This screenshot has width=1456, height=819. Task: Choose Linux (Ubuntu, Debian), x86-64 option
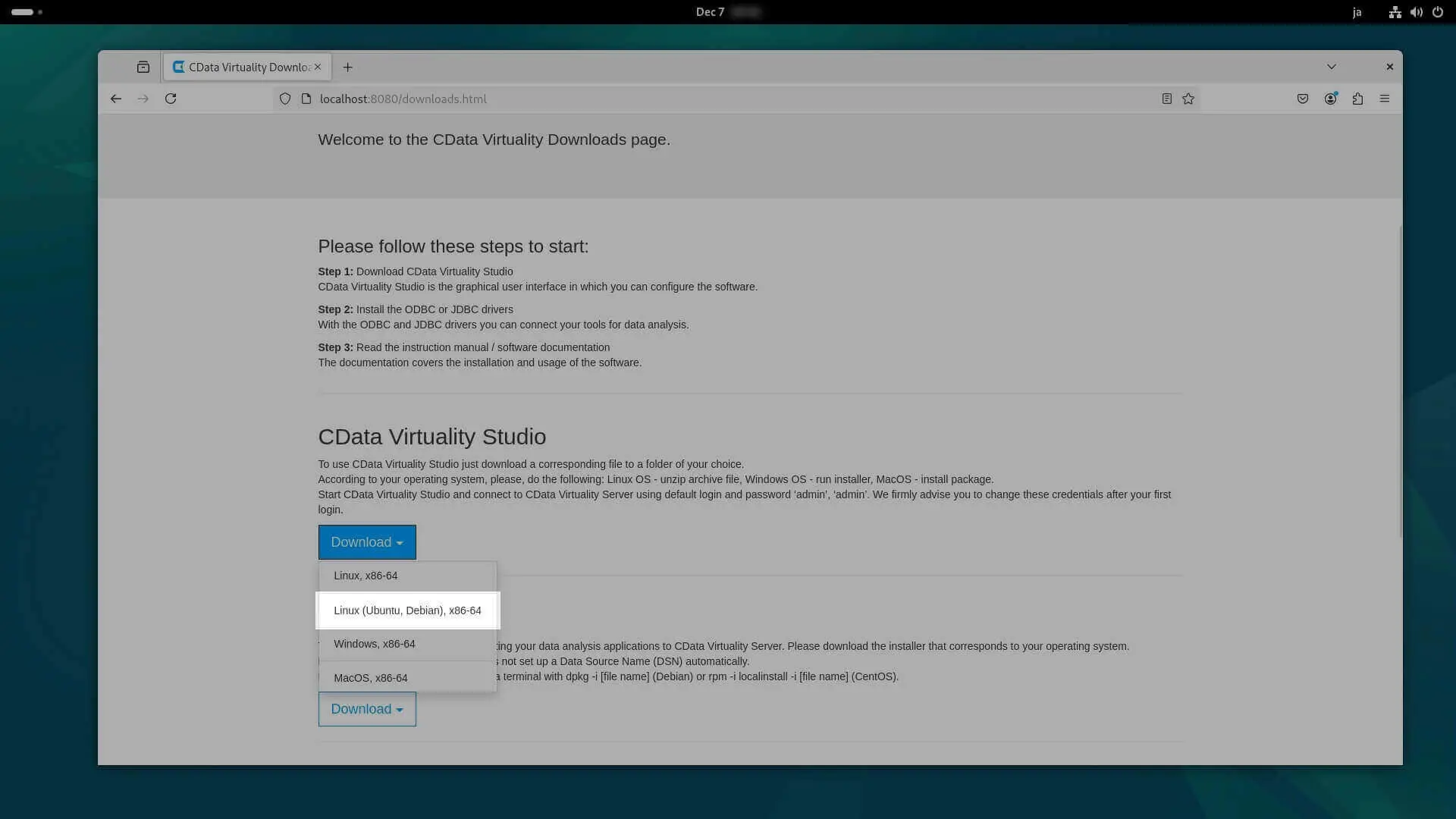pyautogui.click(x=407, y=610)
